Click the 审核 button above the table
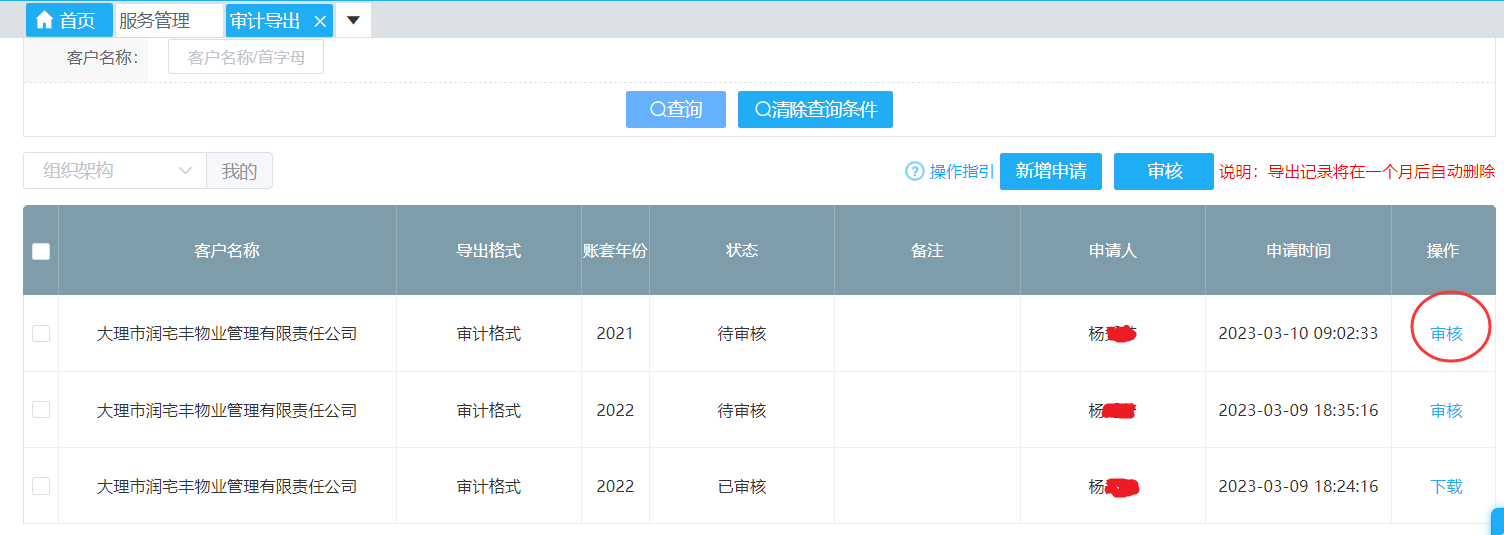 coord(1164,171)
